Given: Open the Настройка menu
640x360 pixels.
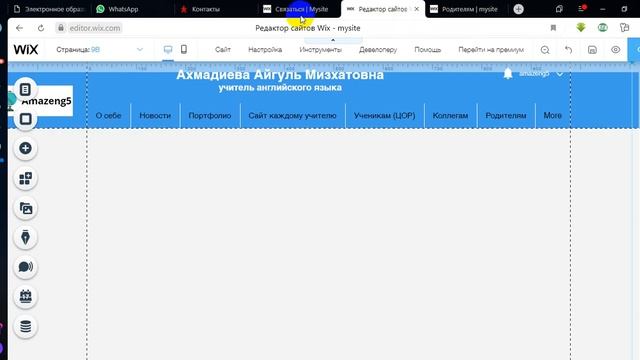Looking at the screenshot, I should pyautogui.click(x=265, y=49).
